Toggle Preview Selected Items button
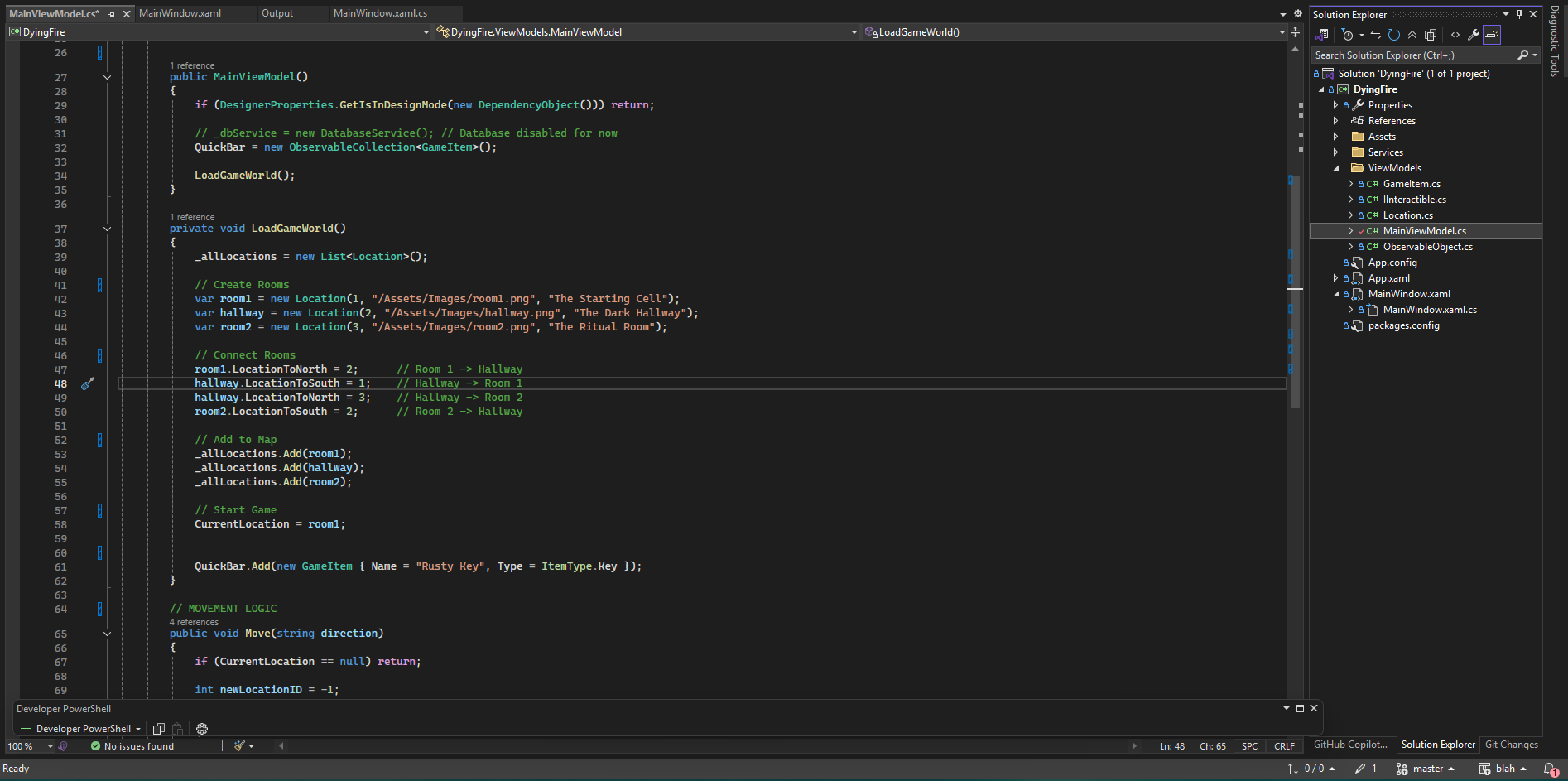 [x=1492, y=35]
